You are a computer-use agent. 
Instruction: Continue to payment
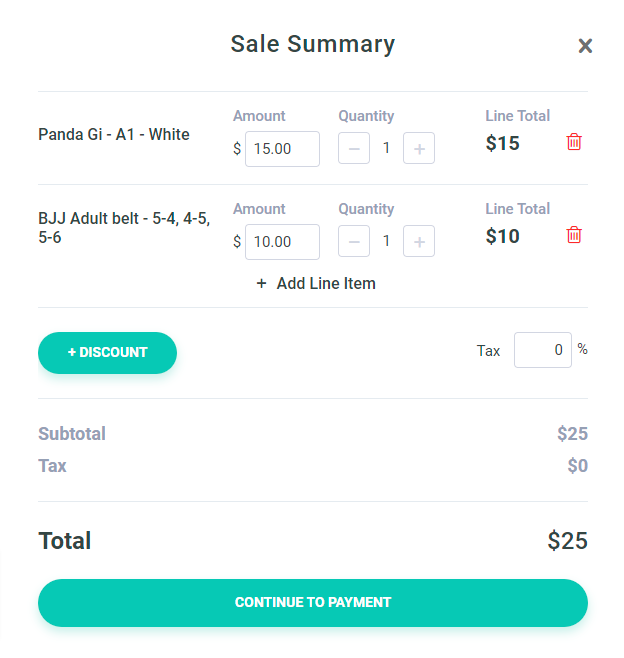click(x=312, y=602)
